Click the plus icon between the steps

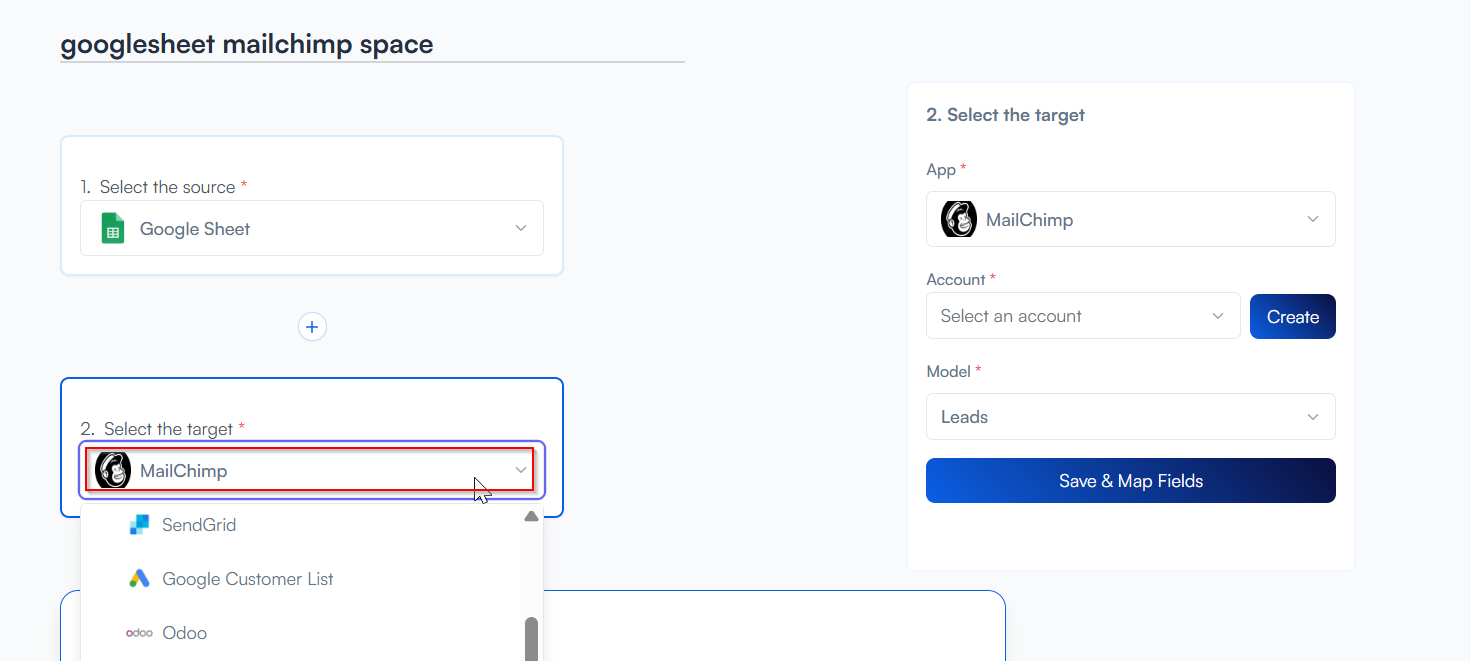pyautogui.click(x=312, y=327)
